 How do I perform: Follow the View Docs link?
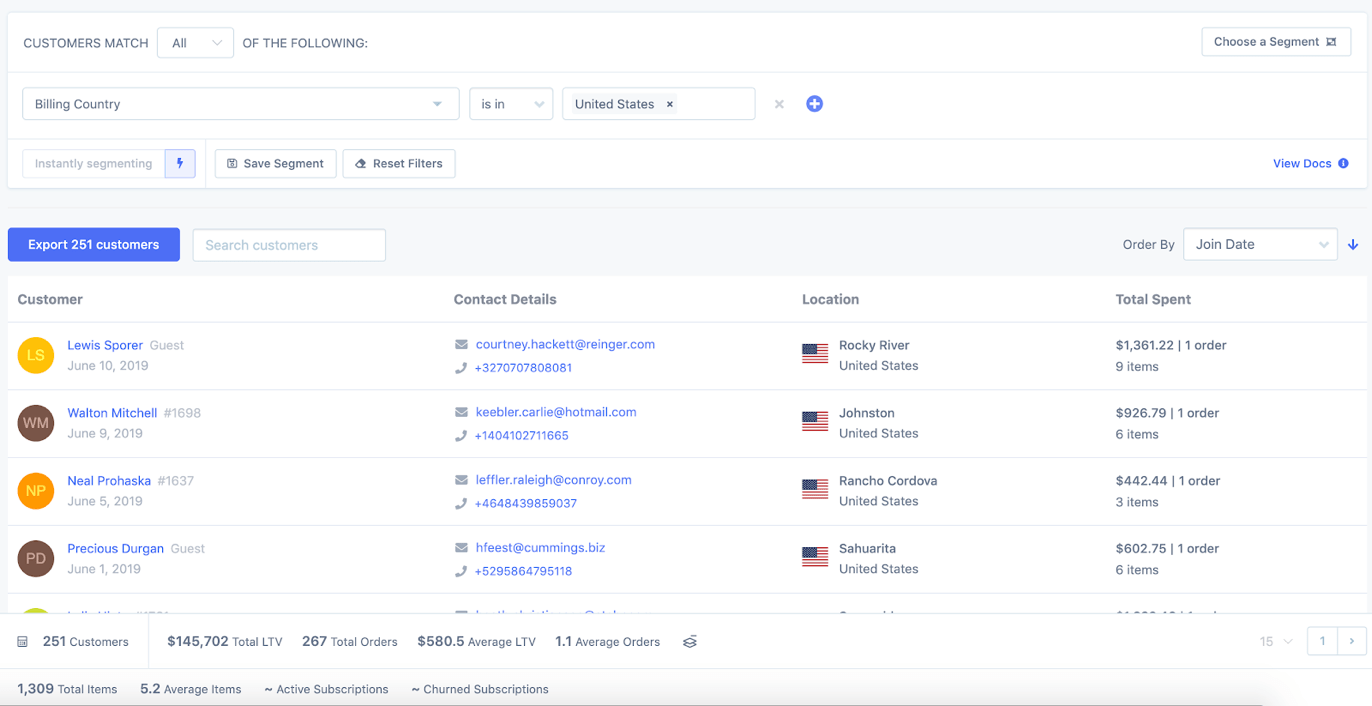pyautogui.click(x=1302, y=163)
